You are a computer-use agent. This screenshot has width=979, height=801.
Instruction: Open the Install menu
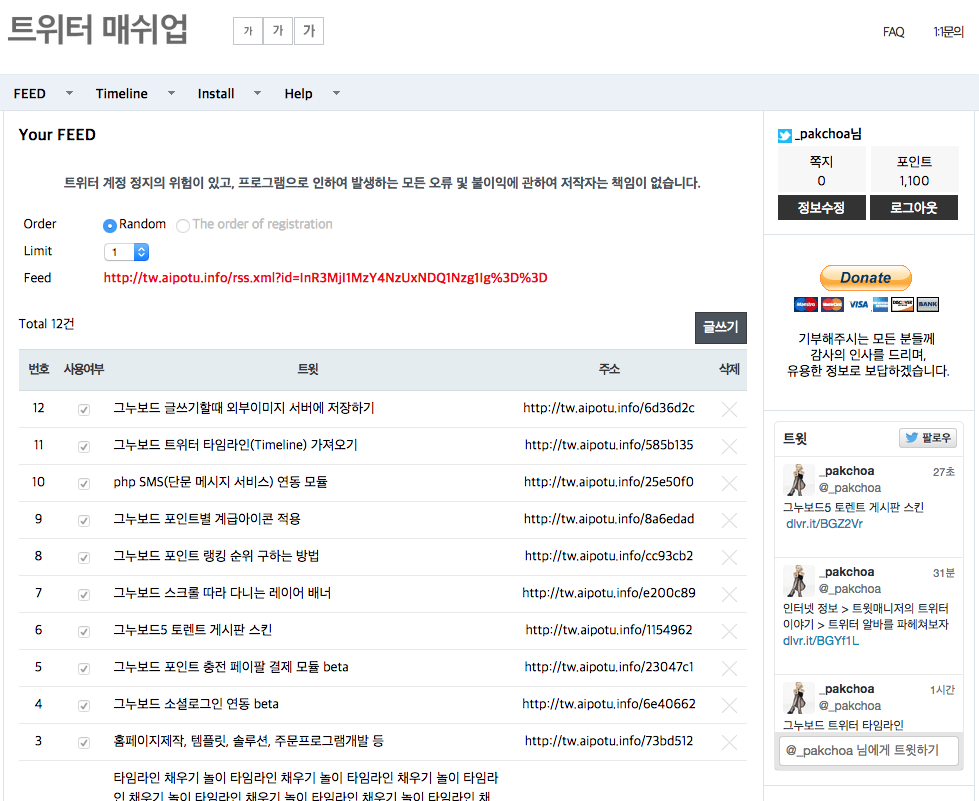click(x=216, y=93)
